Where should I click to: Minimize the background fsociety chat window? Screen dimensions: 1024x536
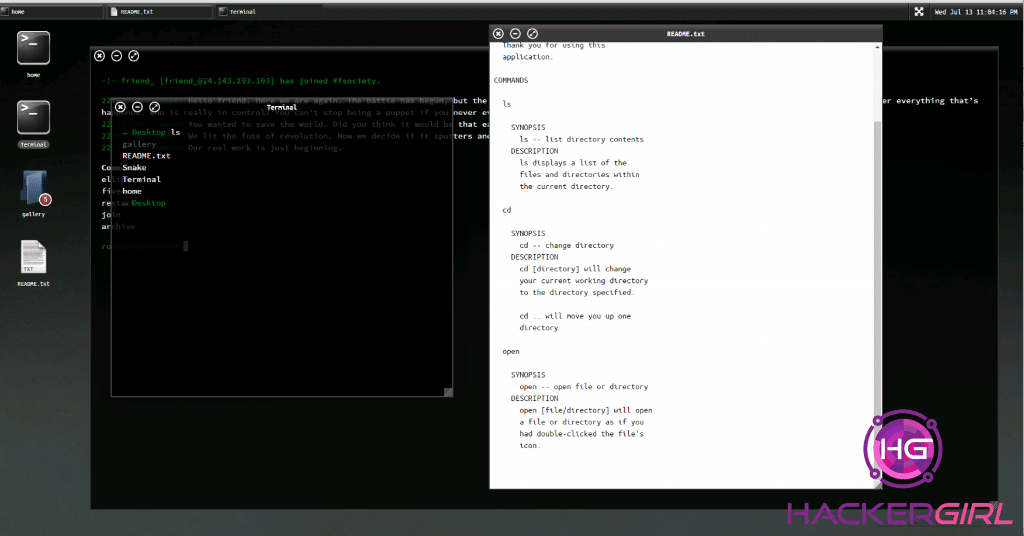(x=116, y=56)
